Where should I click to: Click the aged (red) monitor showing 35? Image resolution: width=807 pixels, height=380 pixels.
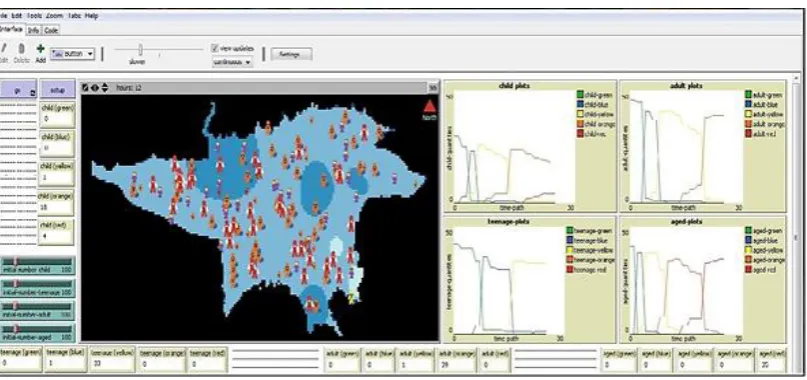771,359
